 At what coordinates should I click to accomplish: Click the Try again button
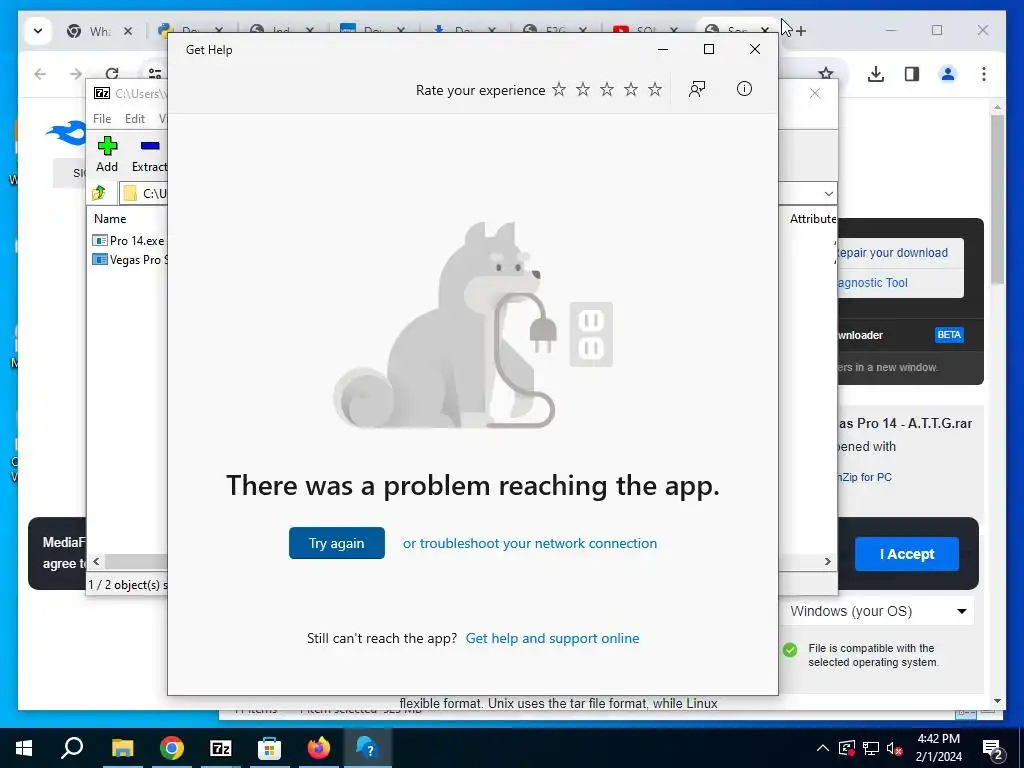[336, 543]
